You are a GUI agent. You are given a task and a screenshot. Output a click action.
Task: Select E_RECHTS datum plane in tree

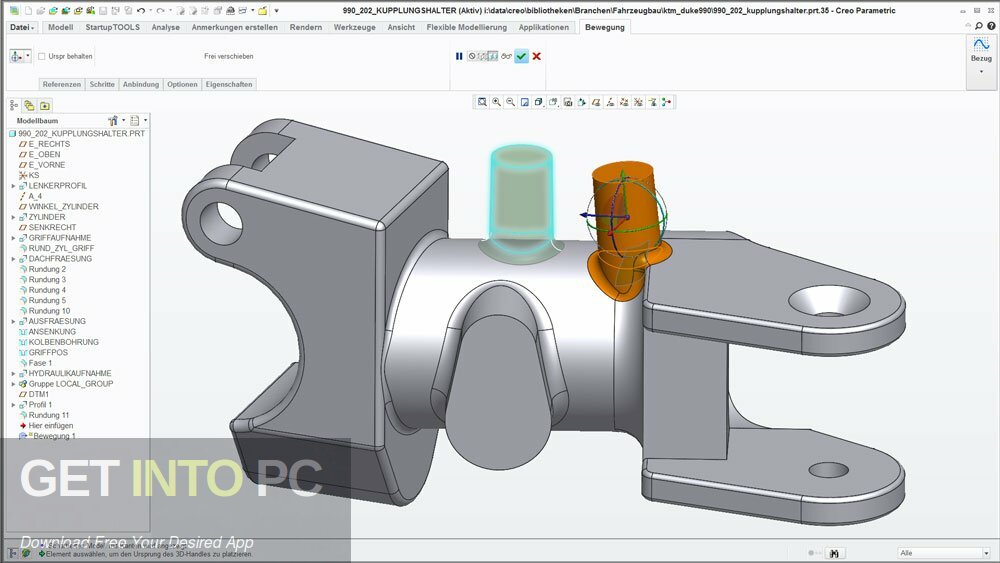[x=49, y=144]
